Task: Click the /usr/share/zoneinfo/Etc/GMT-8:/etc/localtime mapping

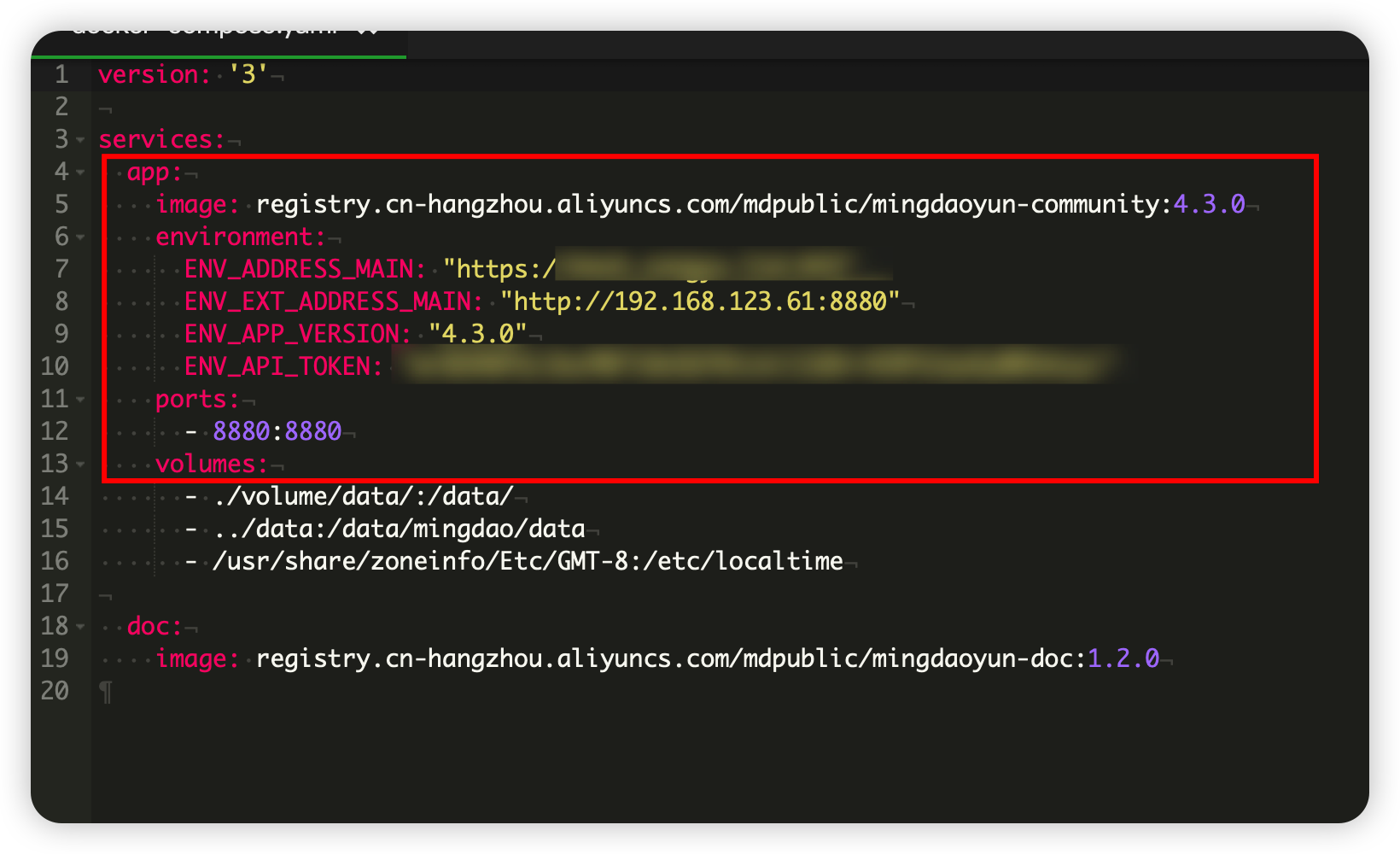Action: 528,562
